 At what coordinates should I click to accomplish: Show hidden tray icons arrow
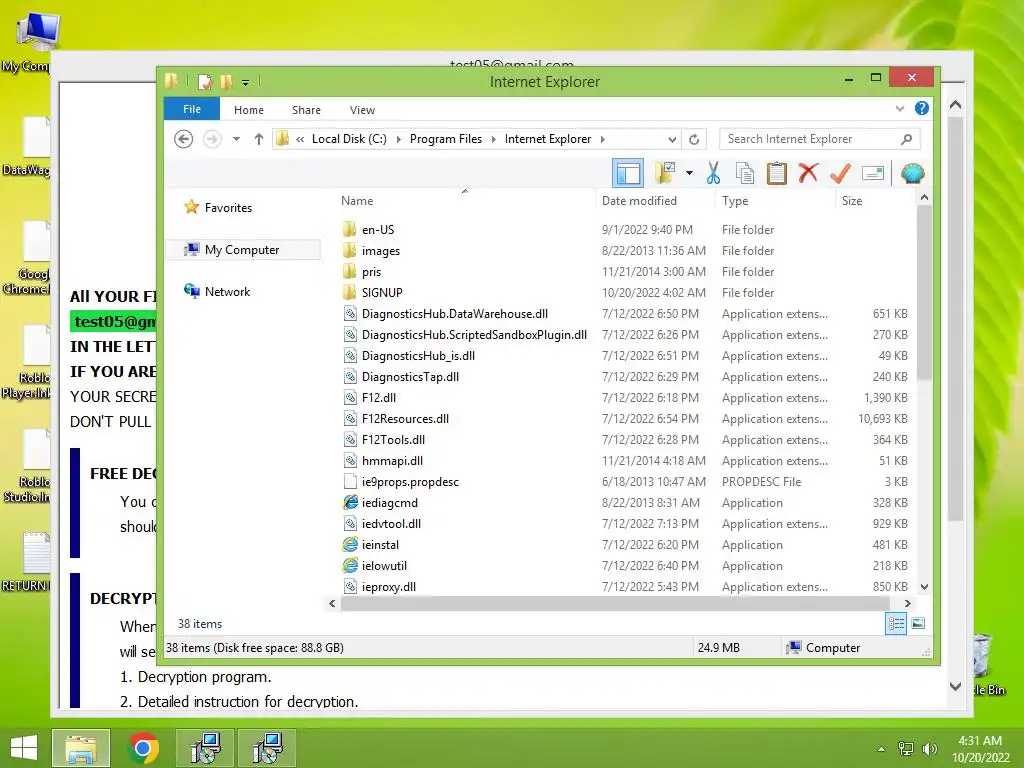882,749
